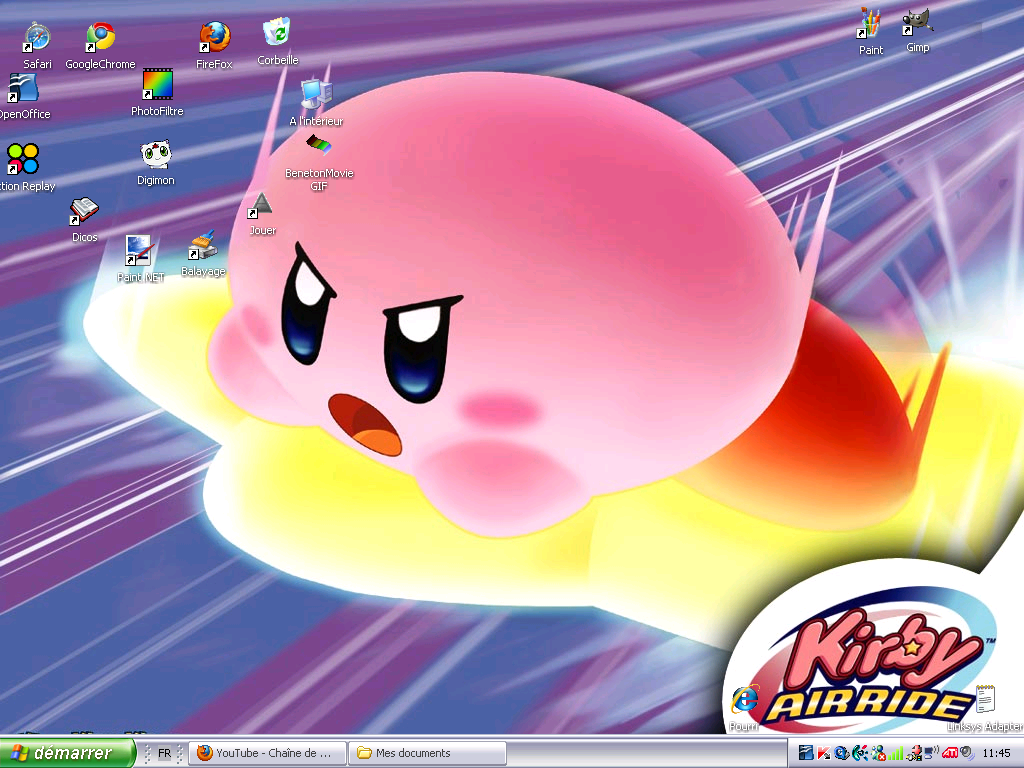
Task: Click the MSN Messenger tray icon
Action: pyautogui.click(x=878, y=753)
